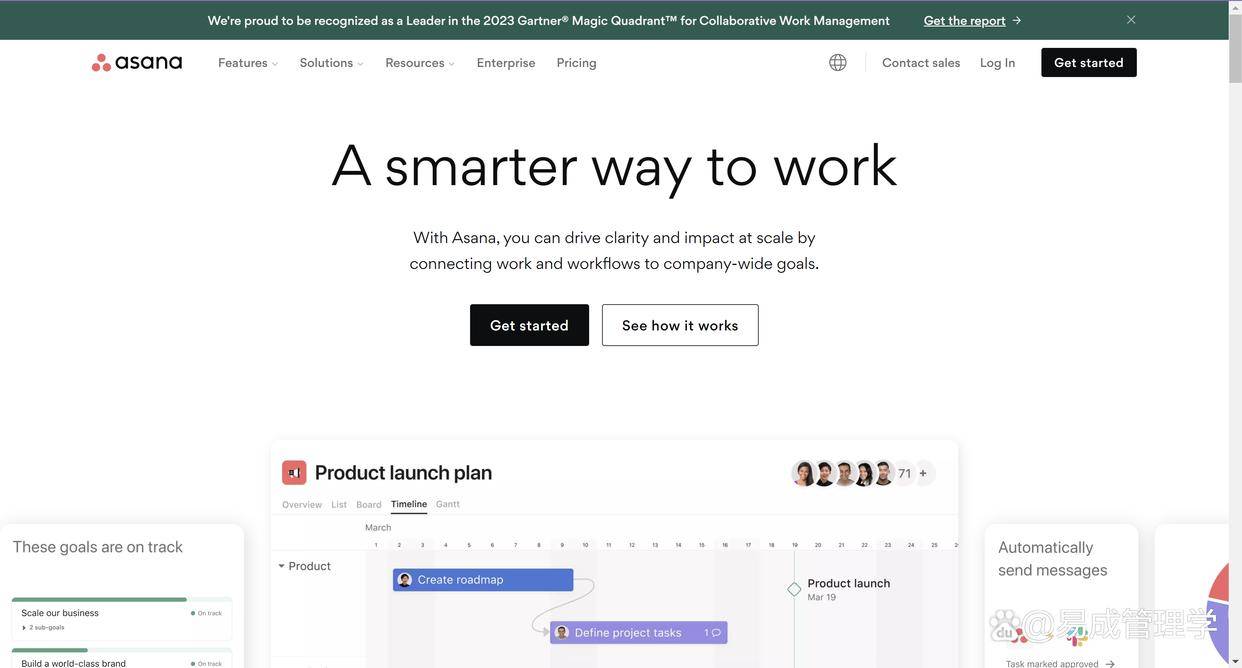The width and height of the screenshot is (1242, 668).
Task: Open the globe language selector icon
Action: coord(838,62)
